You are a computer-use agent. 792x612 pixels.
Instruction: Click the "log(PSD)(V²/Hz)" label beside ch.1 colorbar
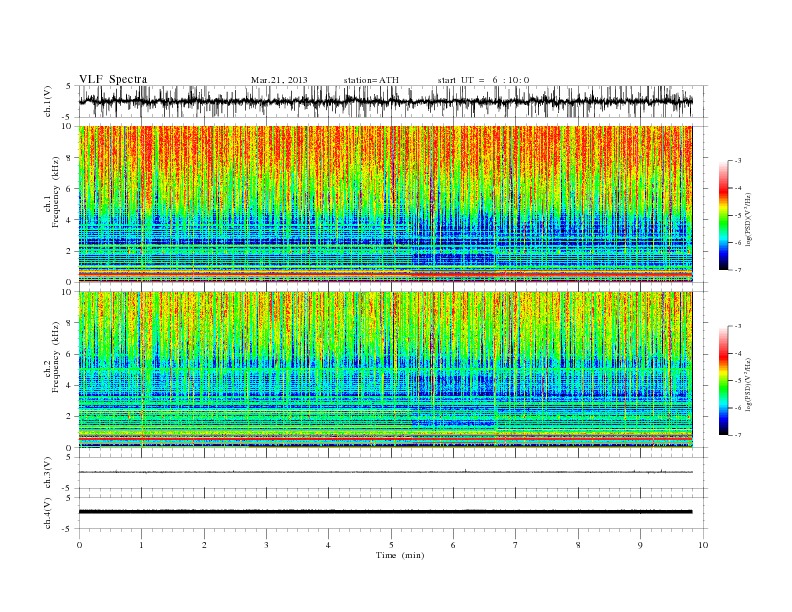[x=748, y=220]
